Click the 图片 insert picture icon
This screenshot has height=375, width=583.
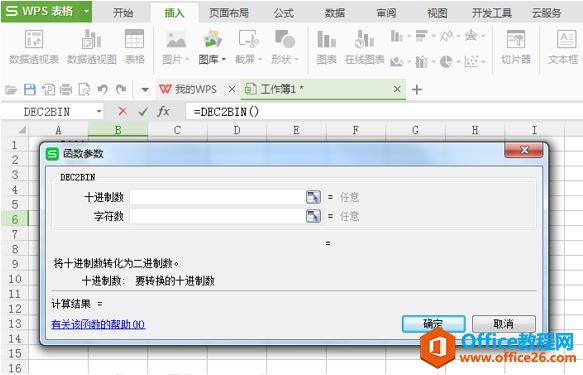[176, 39]
